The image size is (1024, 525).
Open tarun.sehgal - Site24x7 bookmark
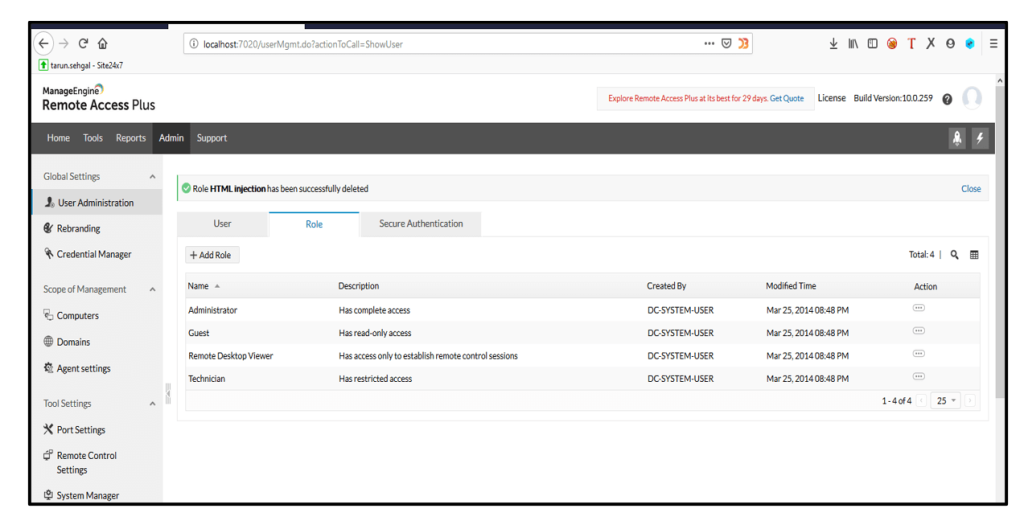(81, 65)
